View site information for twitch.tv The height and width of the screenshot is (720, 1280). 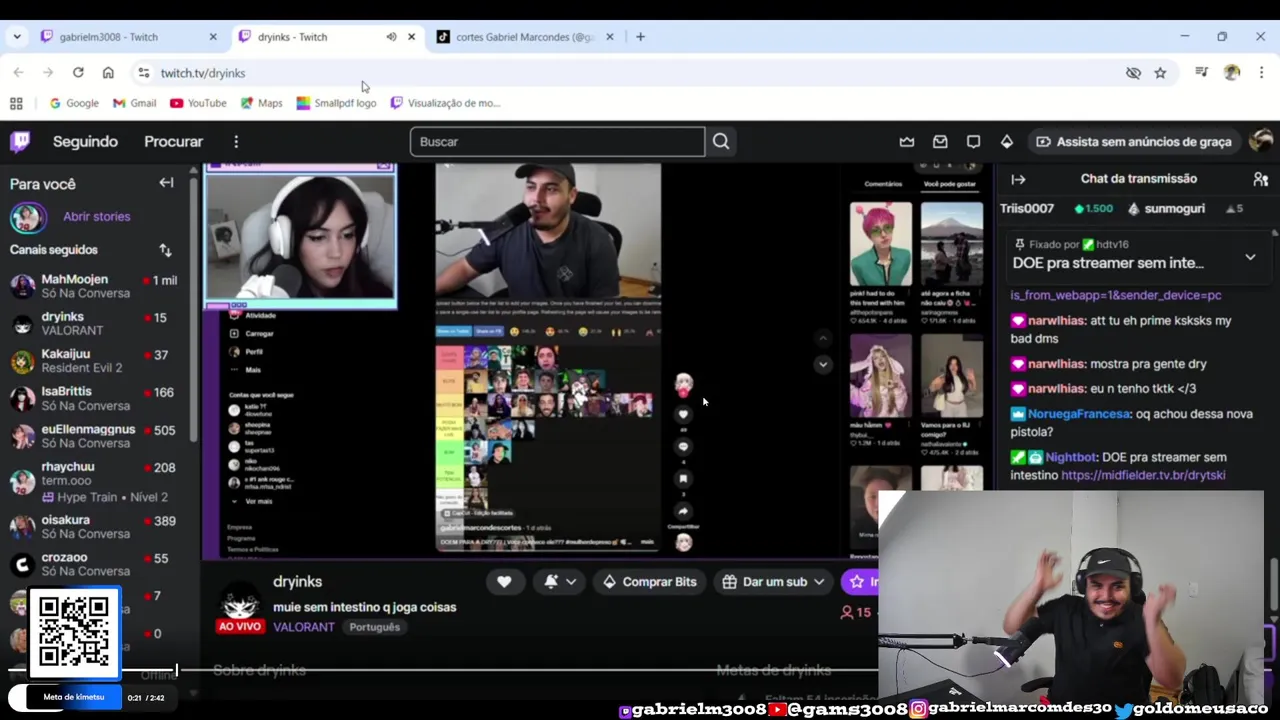[144, 73]
